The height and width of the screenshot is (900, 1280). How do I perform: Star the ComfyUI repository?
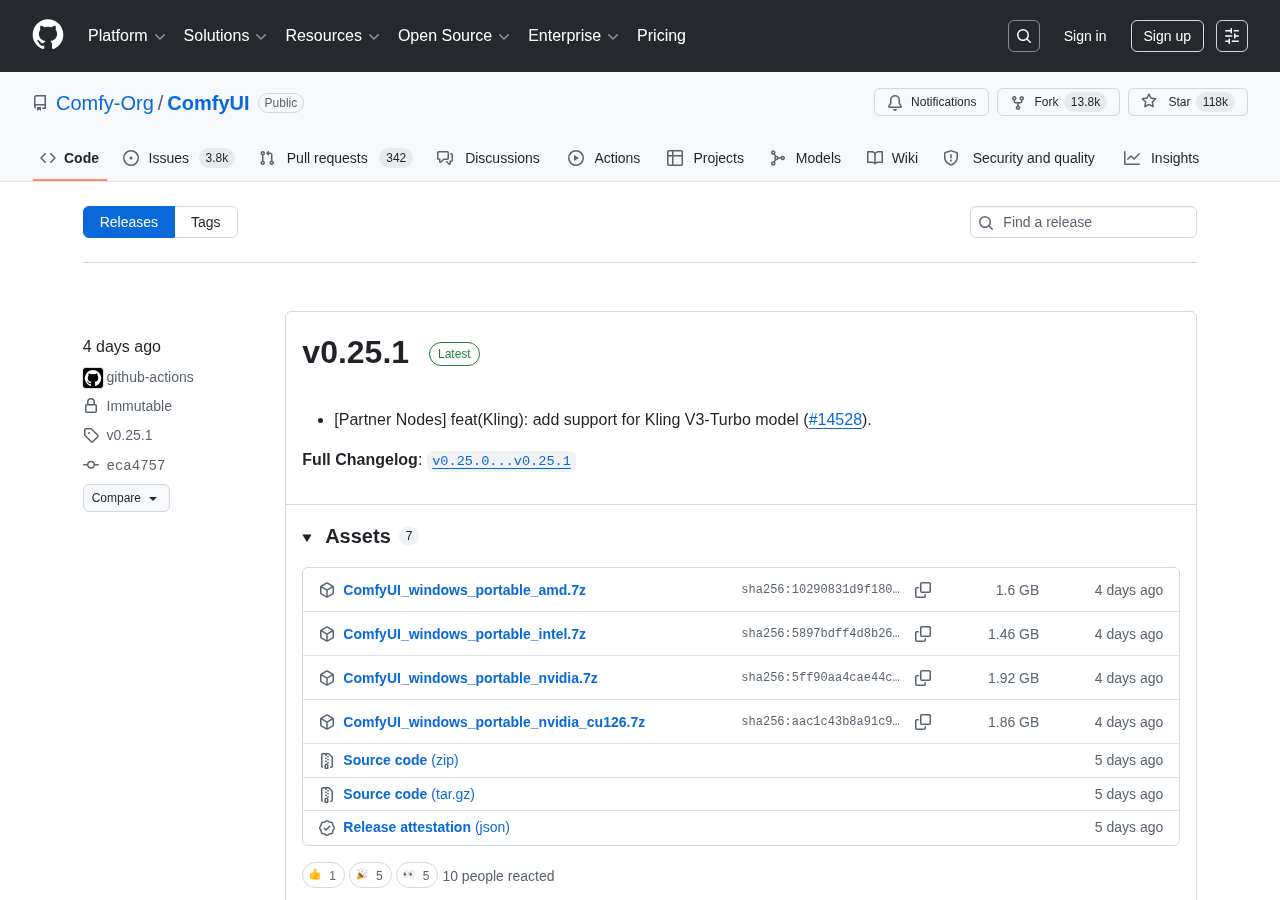click(1188, 102)
